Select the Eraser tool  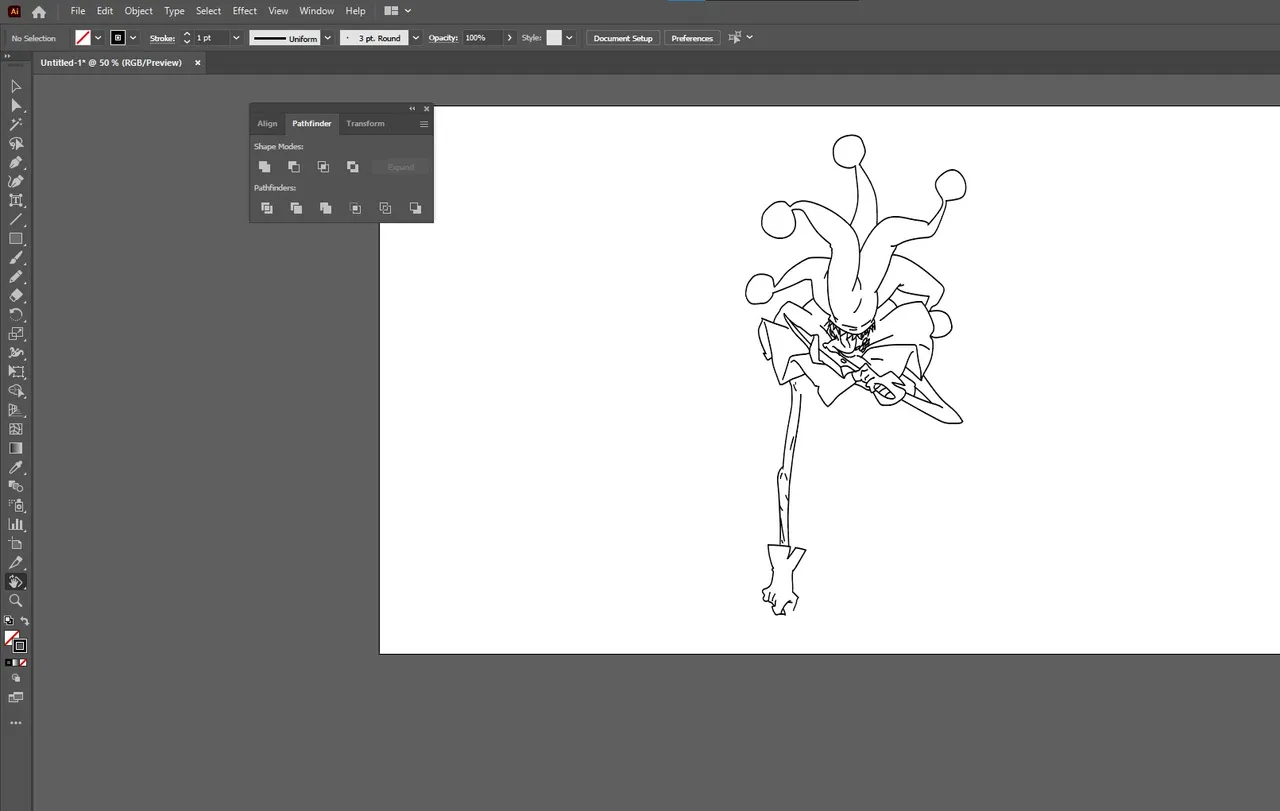(x=16, y=296)
